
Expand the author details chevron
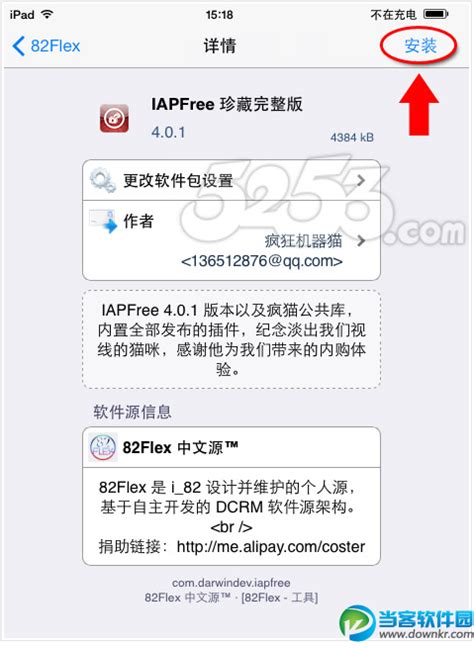coord(361,241)
